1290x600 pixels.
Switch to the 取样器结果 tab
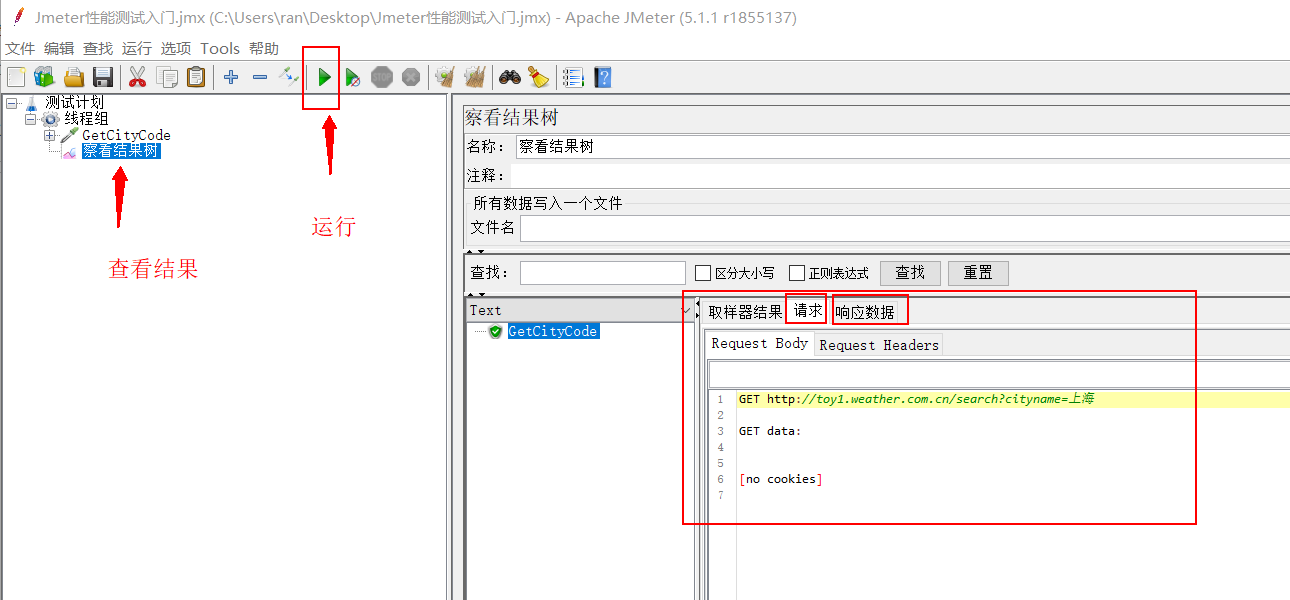coord(745,311)
